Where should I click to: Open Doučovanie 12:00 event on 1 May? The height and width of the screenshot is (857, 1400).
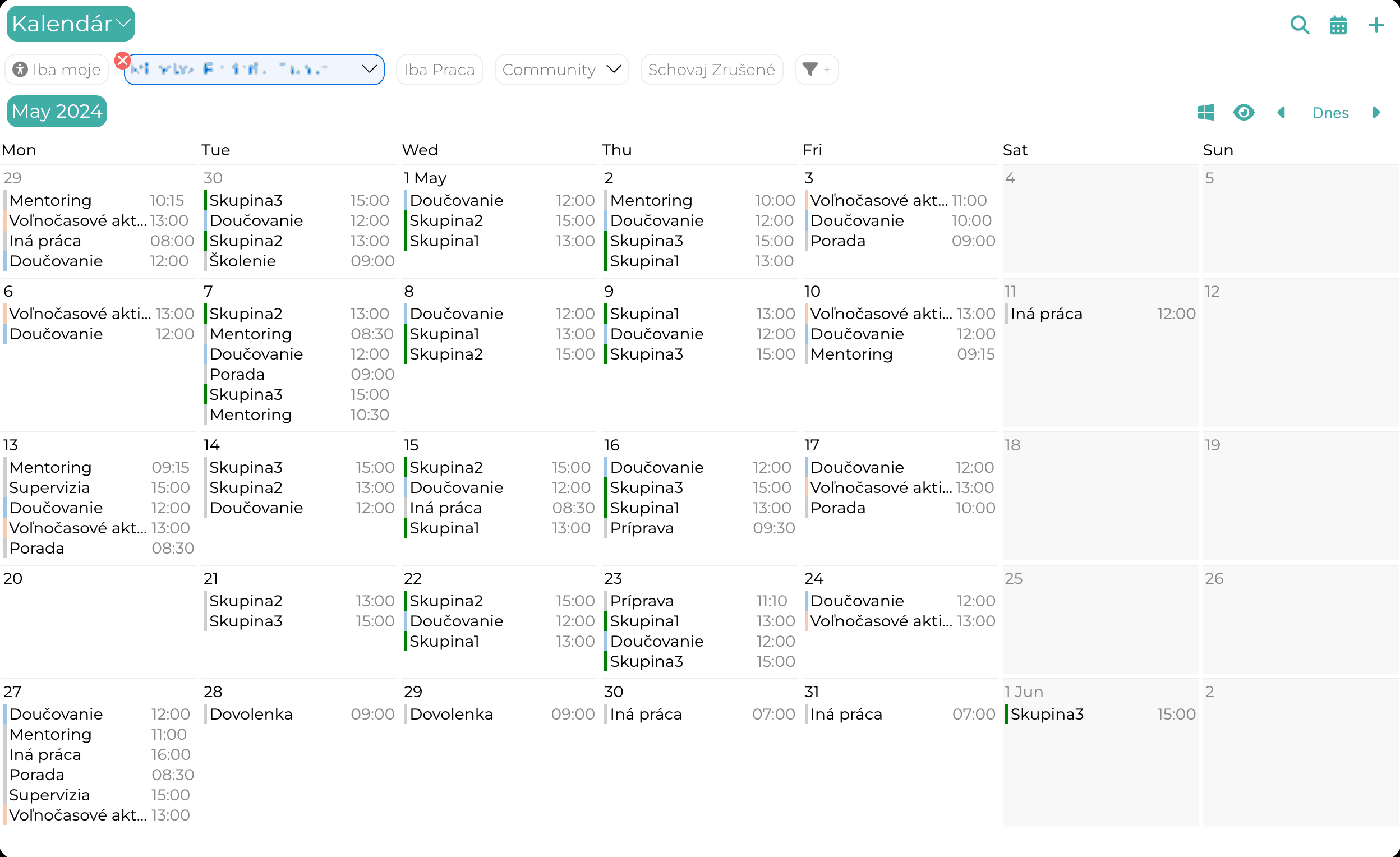point(499,200)
